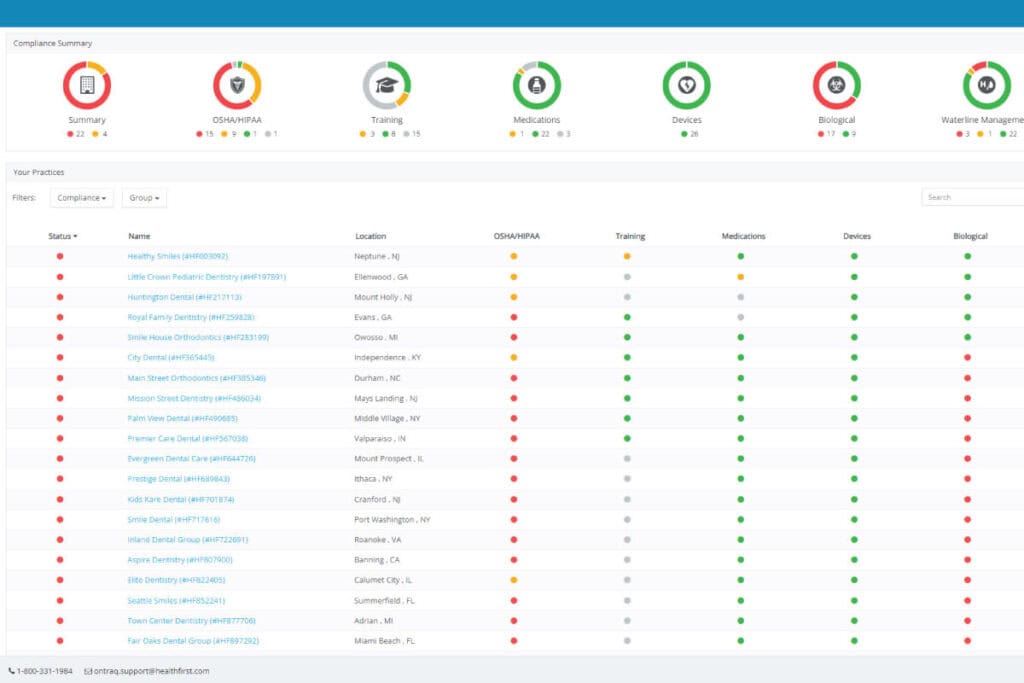The image size is (1024, 683).
Task: Sort the table by Location column
Action: point(370,236)
